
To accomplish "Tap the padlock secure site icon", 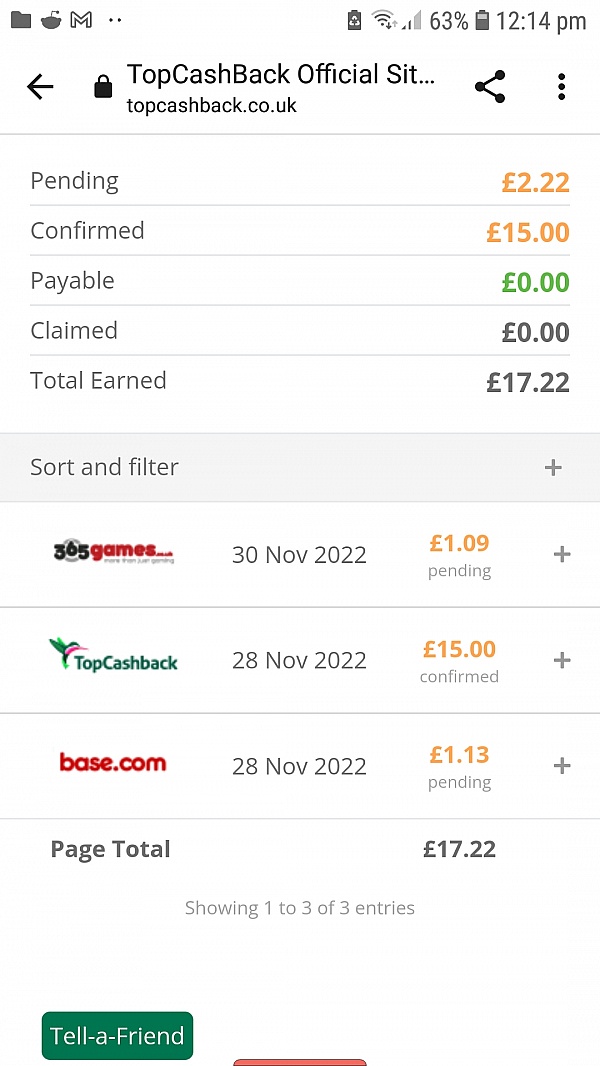I will click(x=103, y=88).
